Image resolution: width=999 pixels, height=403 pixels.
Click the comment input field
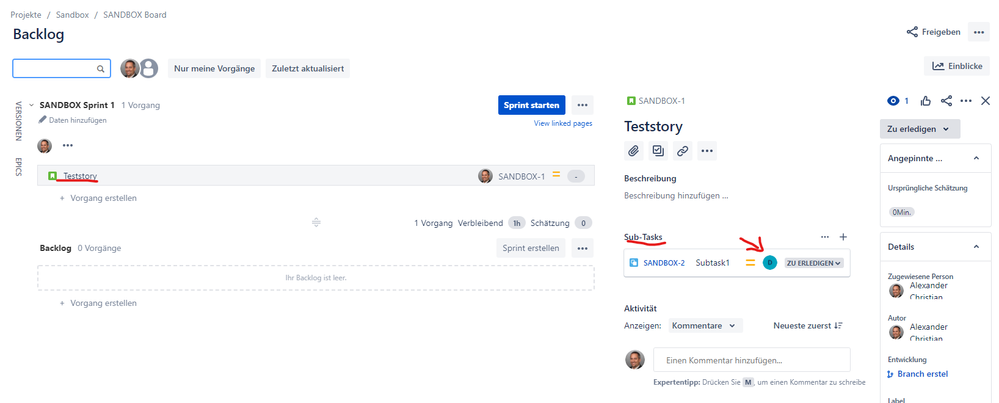click(751, 360)
